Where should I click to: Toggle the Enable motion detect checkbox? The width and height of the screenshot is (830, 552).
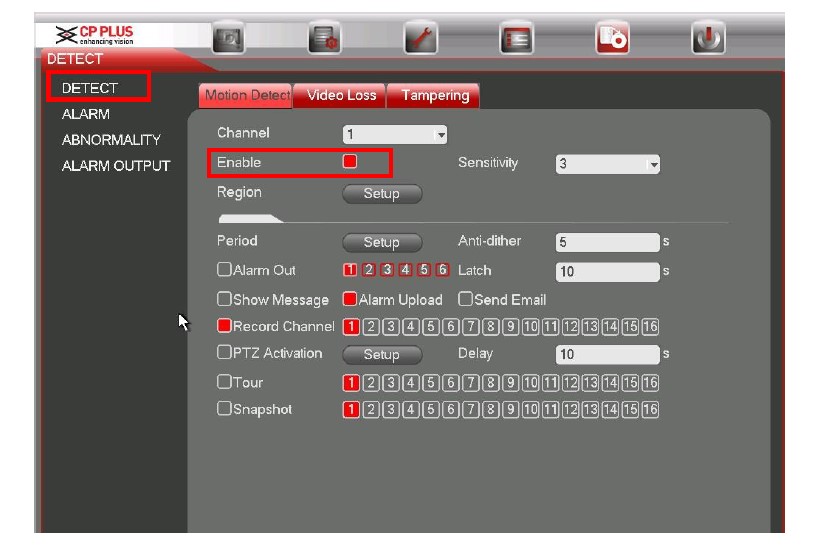[350, 161]
